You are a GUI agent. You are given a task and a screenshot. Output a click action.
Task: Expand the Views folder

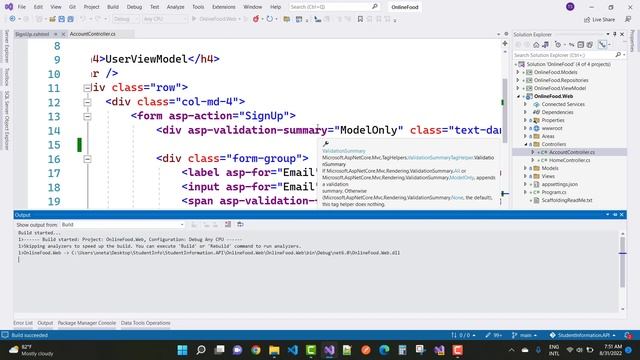[x=526, y=176]
